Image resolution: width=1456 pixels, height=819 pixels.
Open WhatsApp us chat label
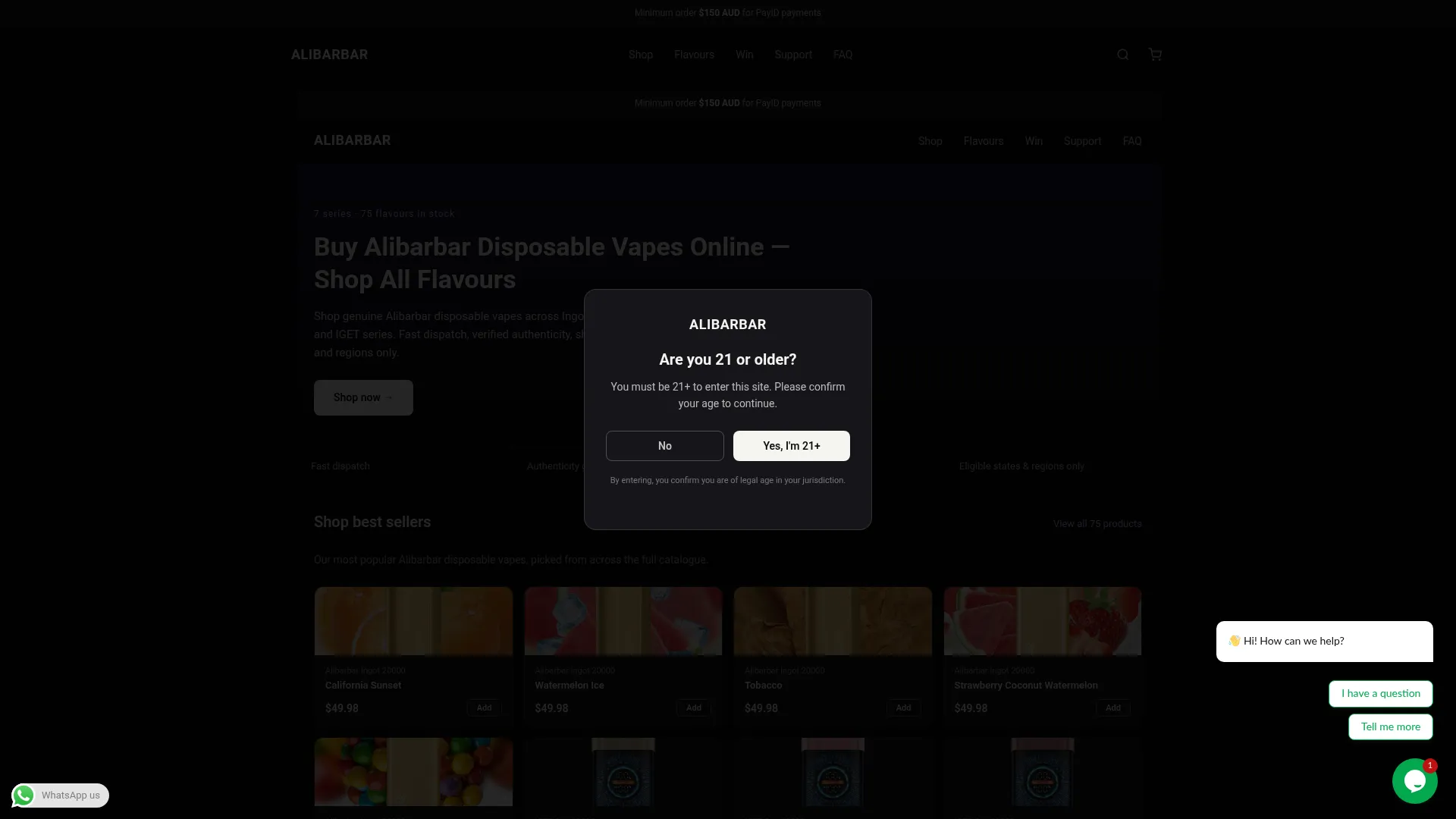coord(71,795)
